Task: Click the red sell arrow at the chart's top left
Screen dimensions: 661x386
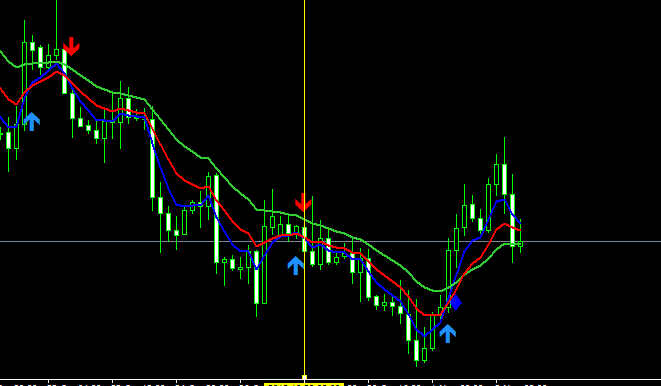Action: pos(71,46)
